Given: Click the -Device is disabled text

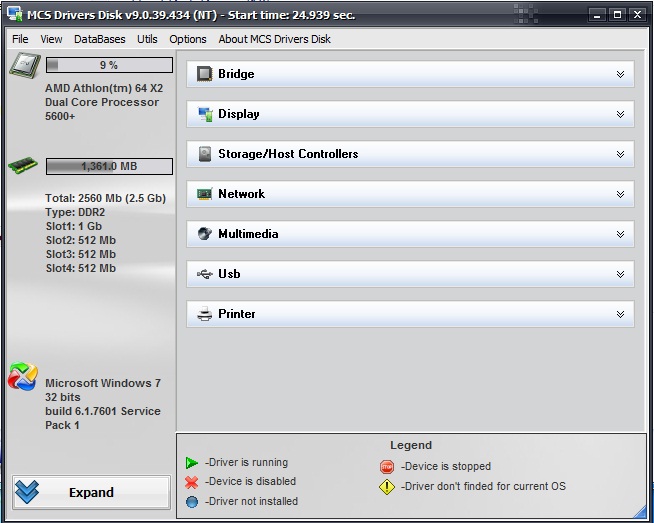Looking at the screenshot, I should (250, 481).
